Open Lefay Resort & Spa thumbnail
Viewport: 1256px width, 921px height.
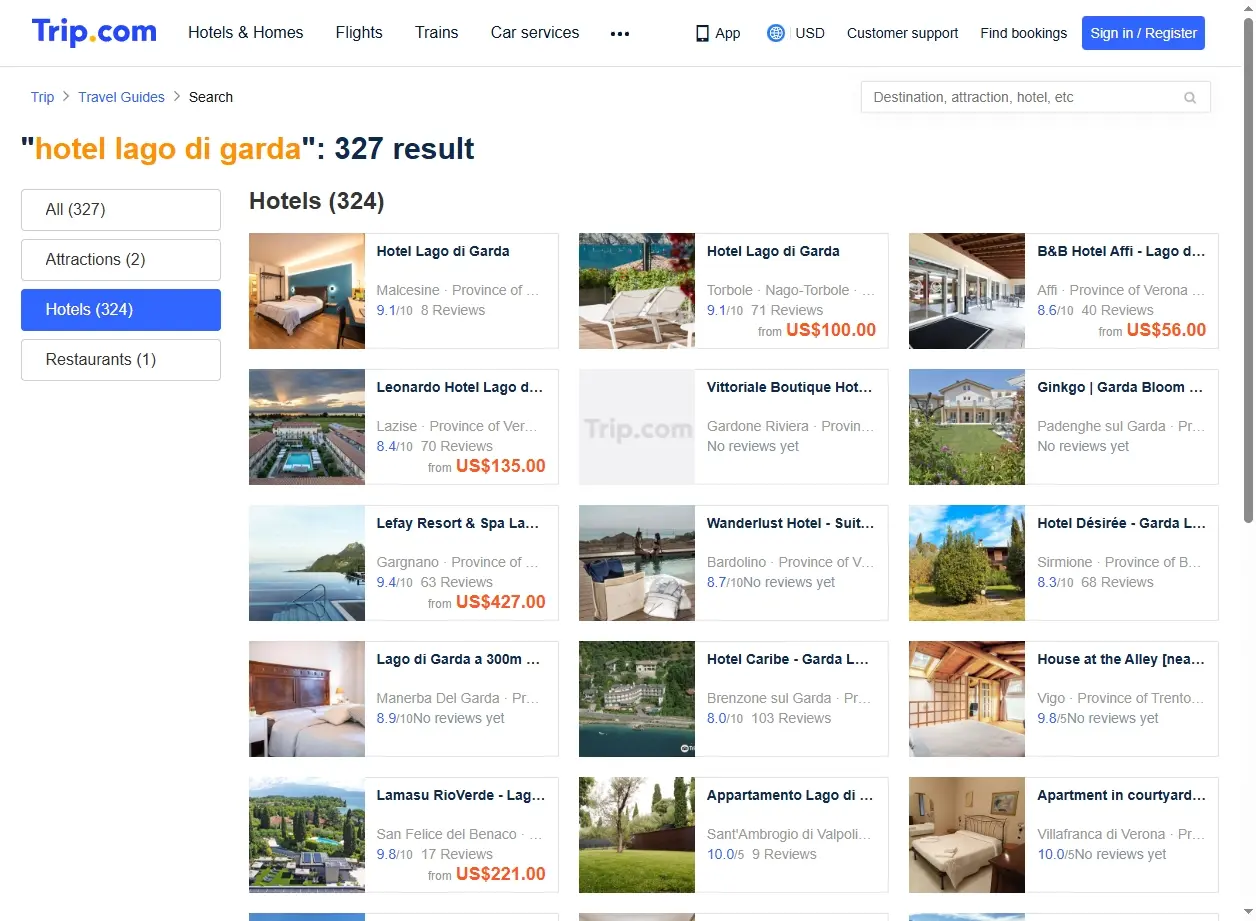[x=307, y=563]
